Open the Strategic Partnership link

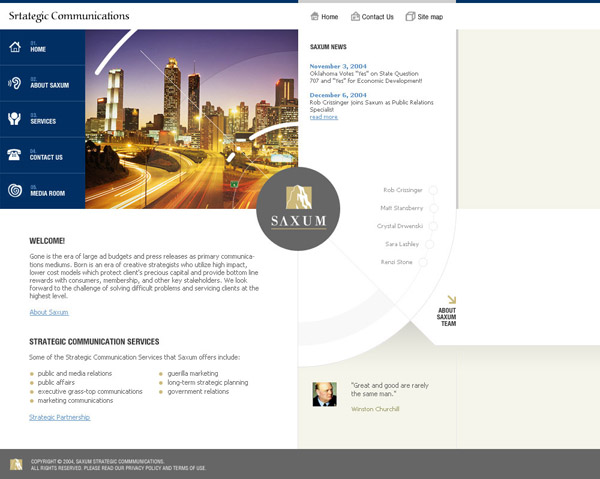coord(59,417)
